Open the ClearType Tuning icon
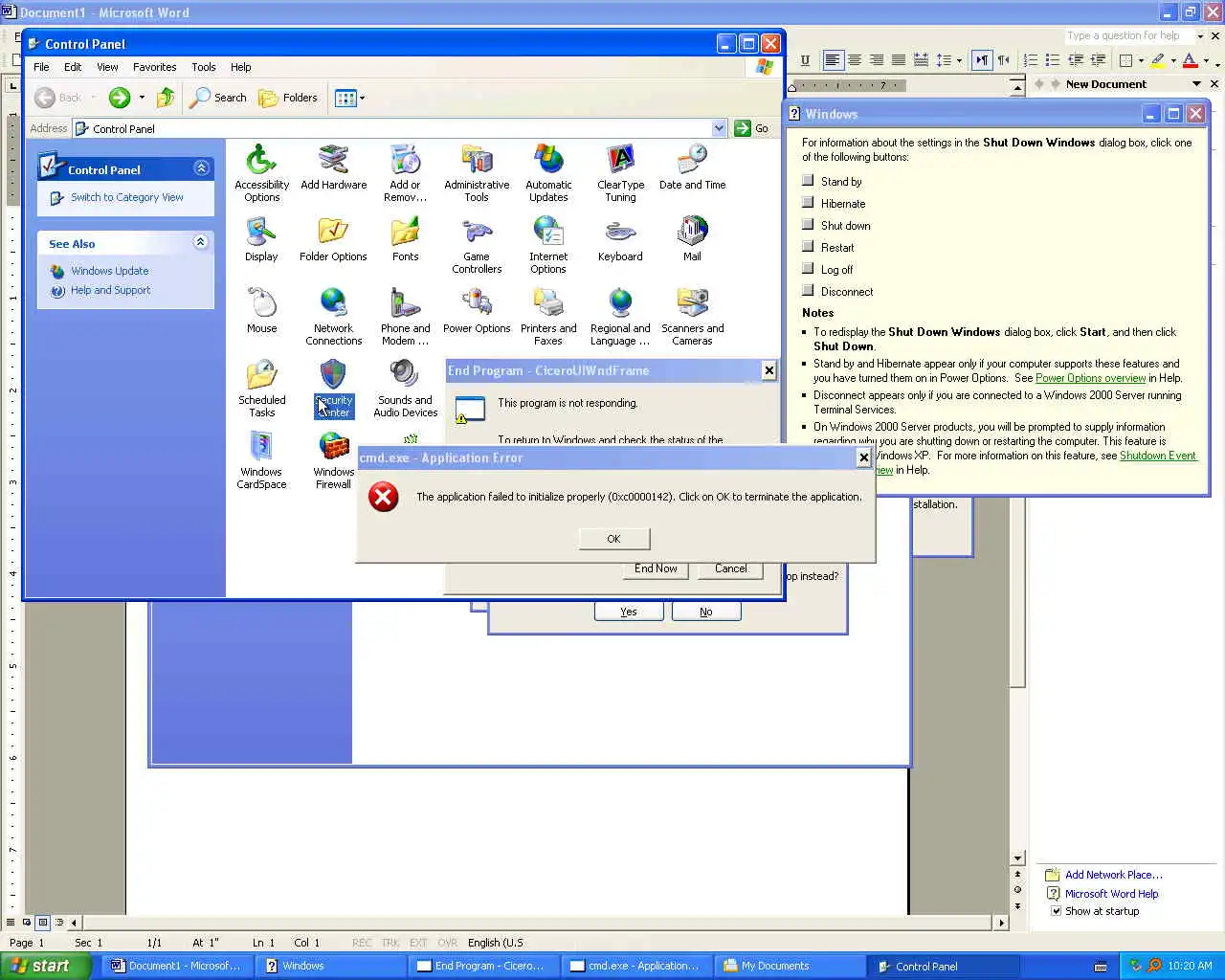This screenshot has width=1225, height=980. [x=620, y=173]
